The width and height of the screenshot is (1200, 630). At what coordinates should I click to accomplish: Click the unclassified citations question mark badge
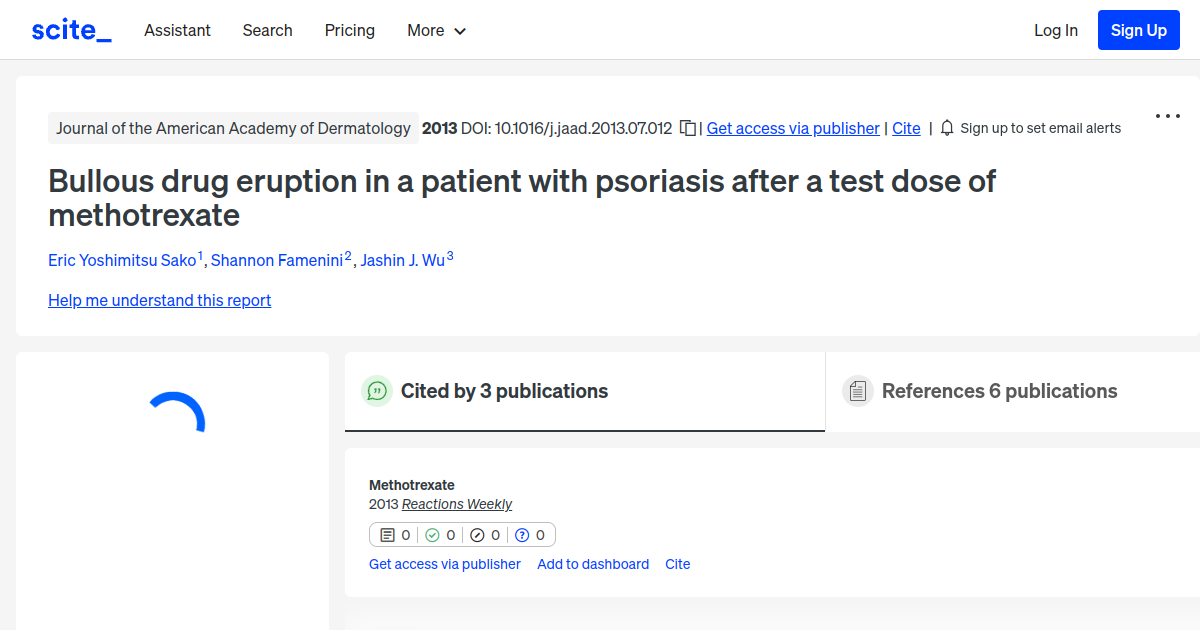532,534
